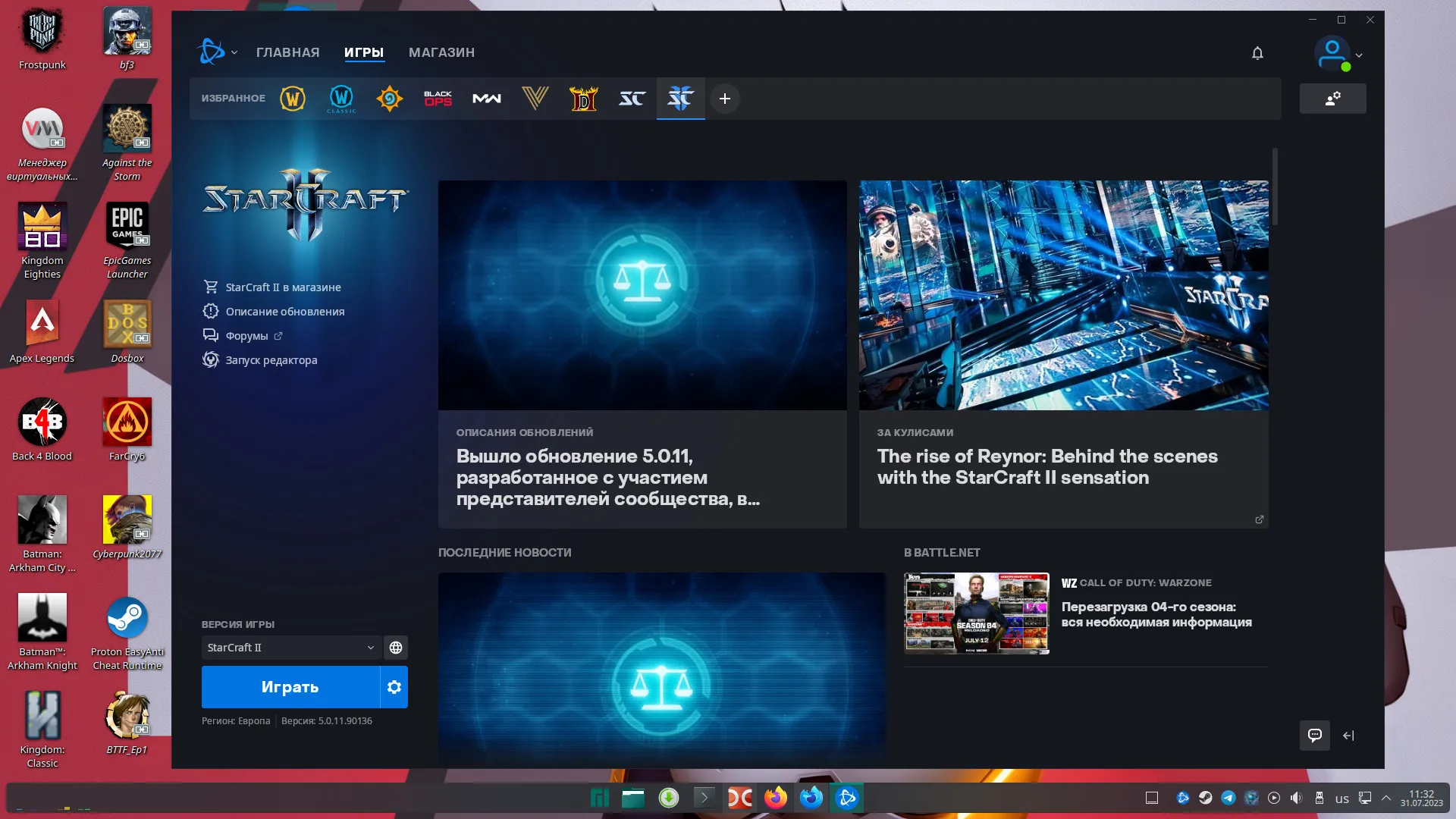Open the StarCraft II game version dropdown
Viewport: 1456px width, 819px height.
pyautogui.click(x=291, y=648)
